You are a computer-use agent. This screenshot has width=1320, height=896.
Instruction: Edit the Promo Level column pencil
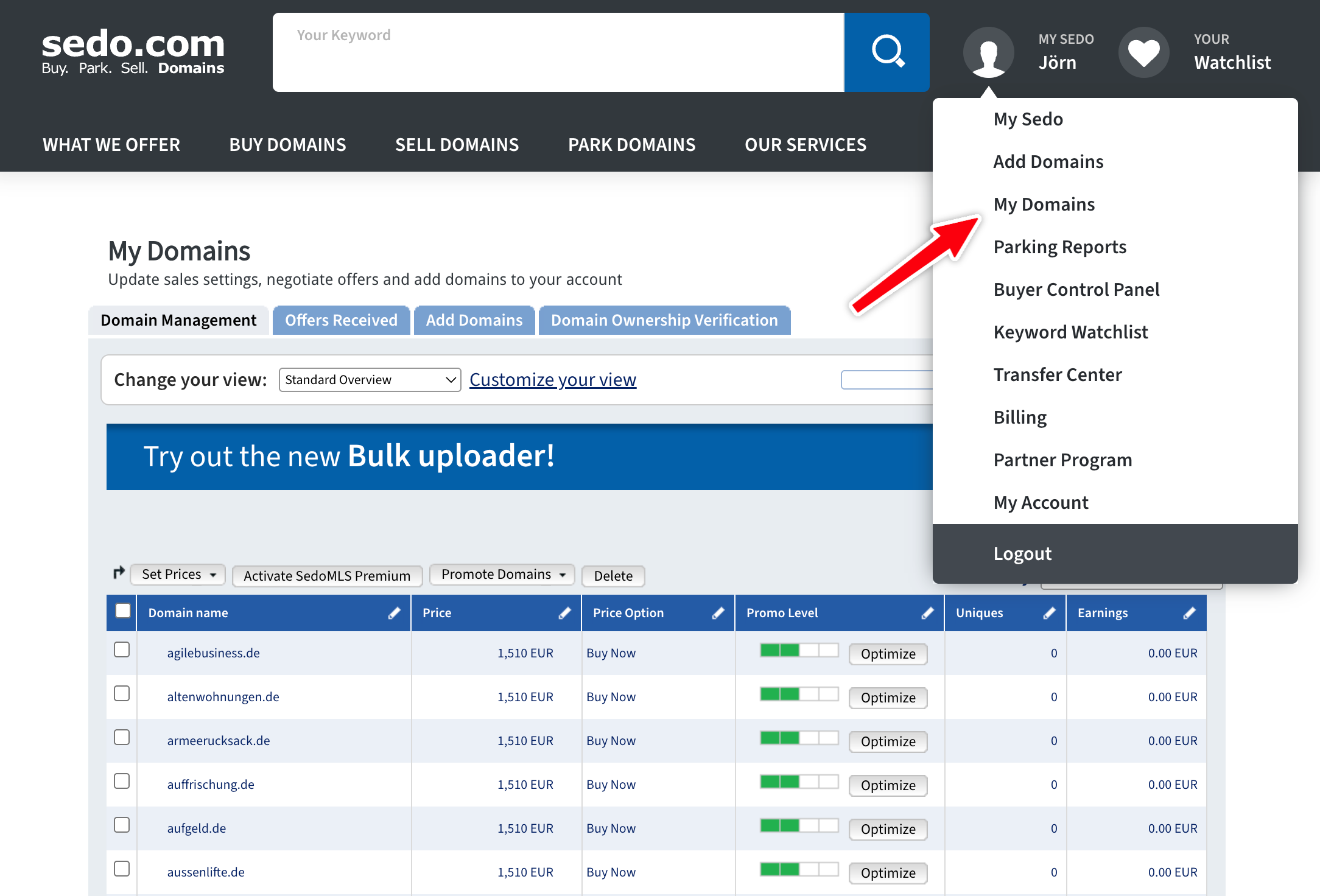pyautogui.click(x=928, y=613)
